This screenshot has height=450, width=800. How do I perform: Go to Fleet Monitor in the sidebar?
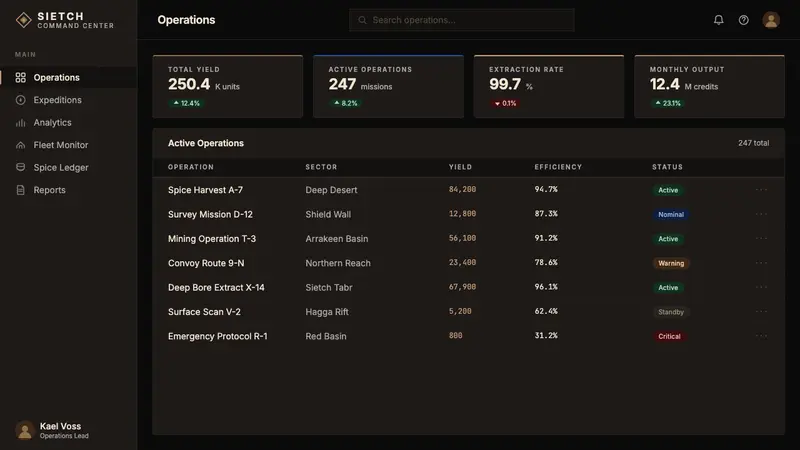pyautogui.click(x=68, y=145)
